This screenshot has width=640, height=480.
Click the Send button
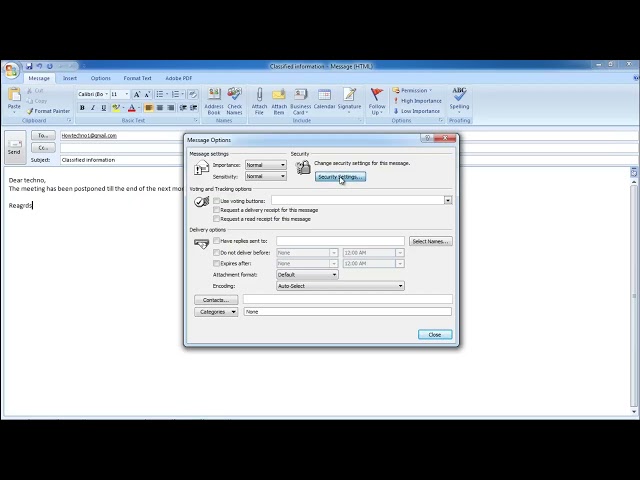tap(14, 147)
